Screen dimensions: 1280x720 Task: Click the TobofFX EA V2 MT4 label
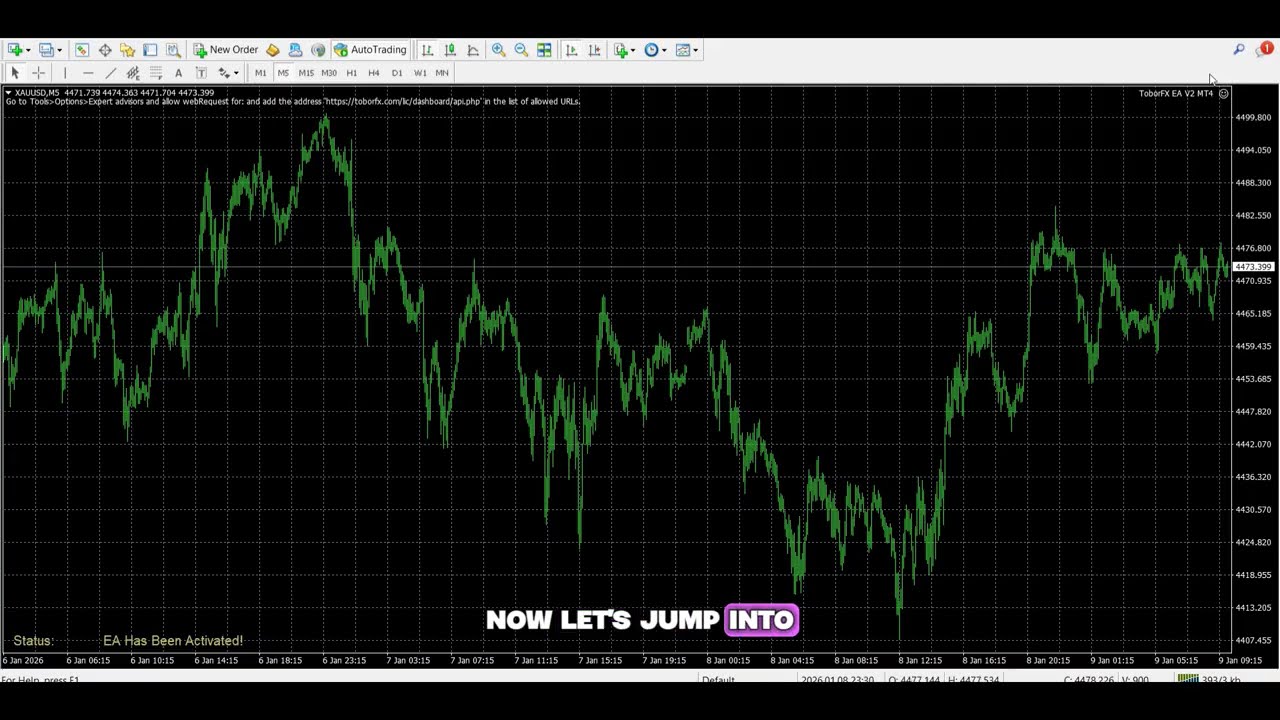click(1176, 93)
